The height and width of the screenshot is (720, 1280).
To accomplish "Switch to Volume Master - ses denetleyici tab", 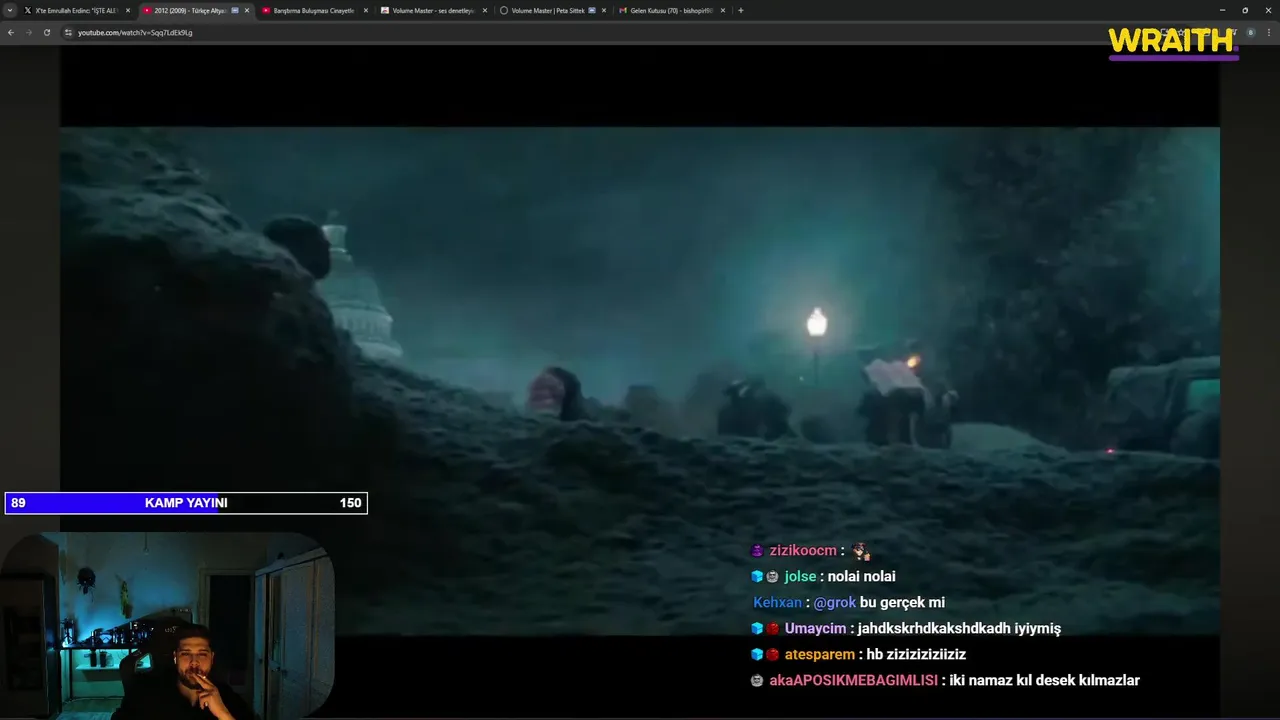I will [433, 10].
